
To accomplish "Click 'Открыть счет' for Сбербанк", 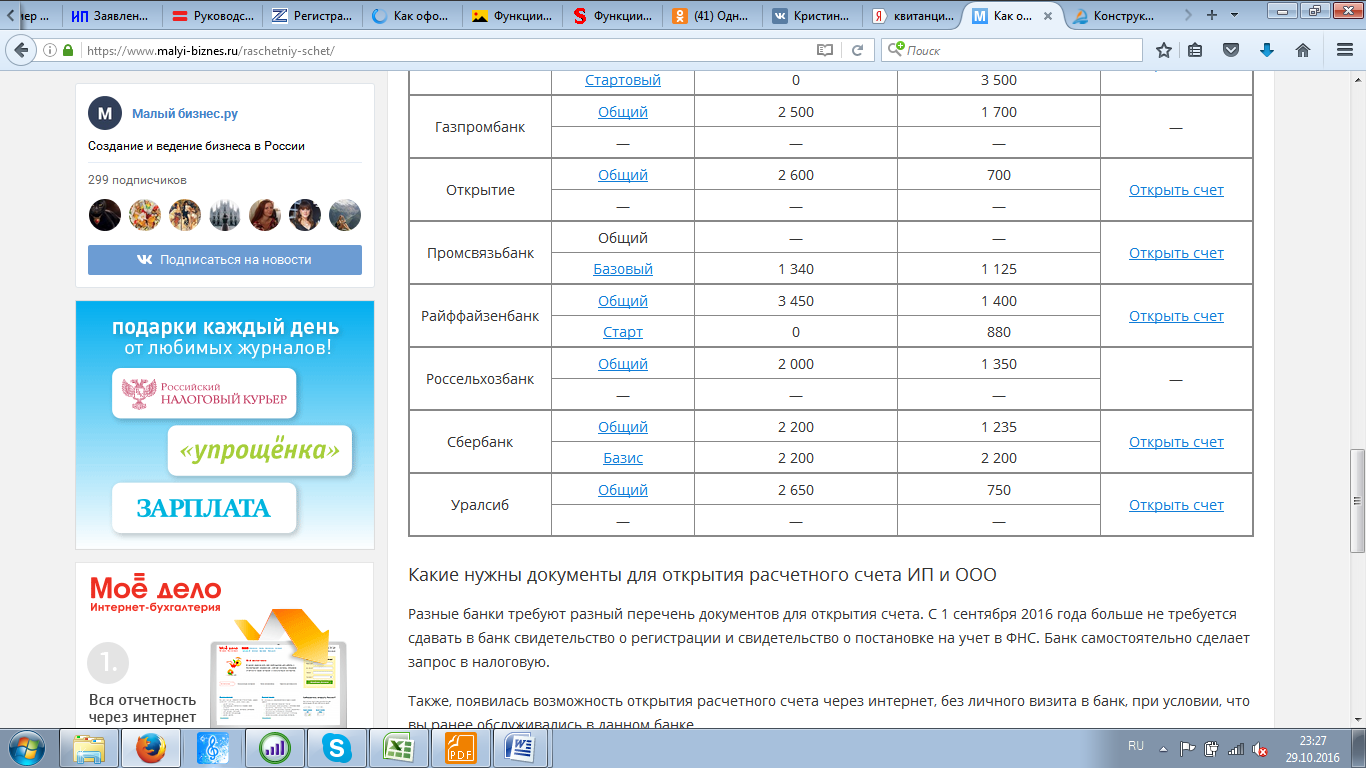I will coord(1176,442).
